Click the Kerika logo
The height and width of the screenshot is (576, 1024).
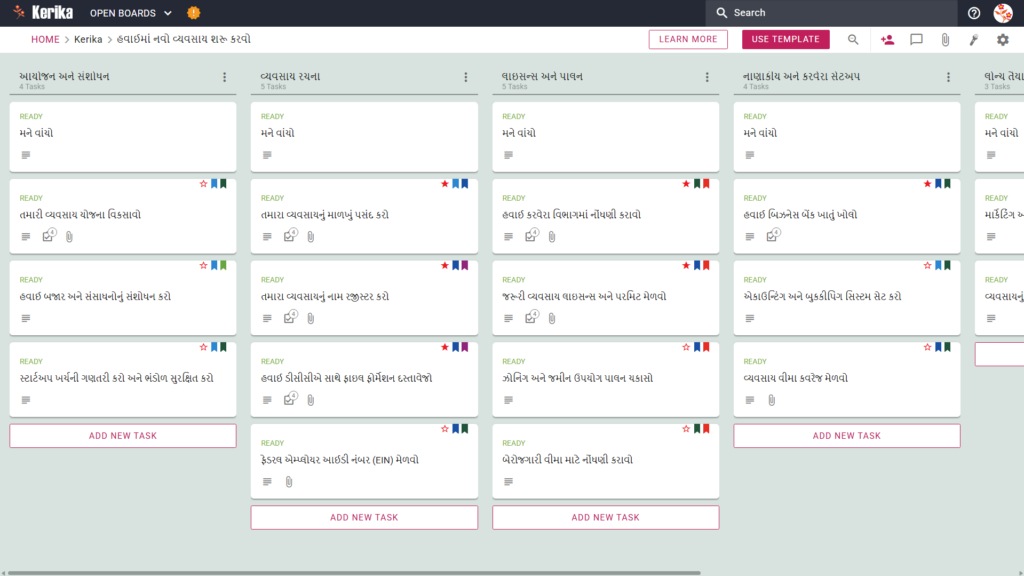pos(43,12)
